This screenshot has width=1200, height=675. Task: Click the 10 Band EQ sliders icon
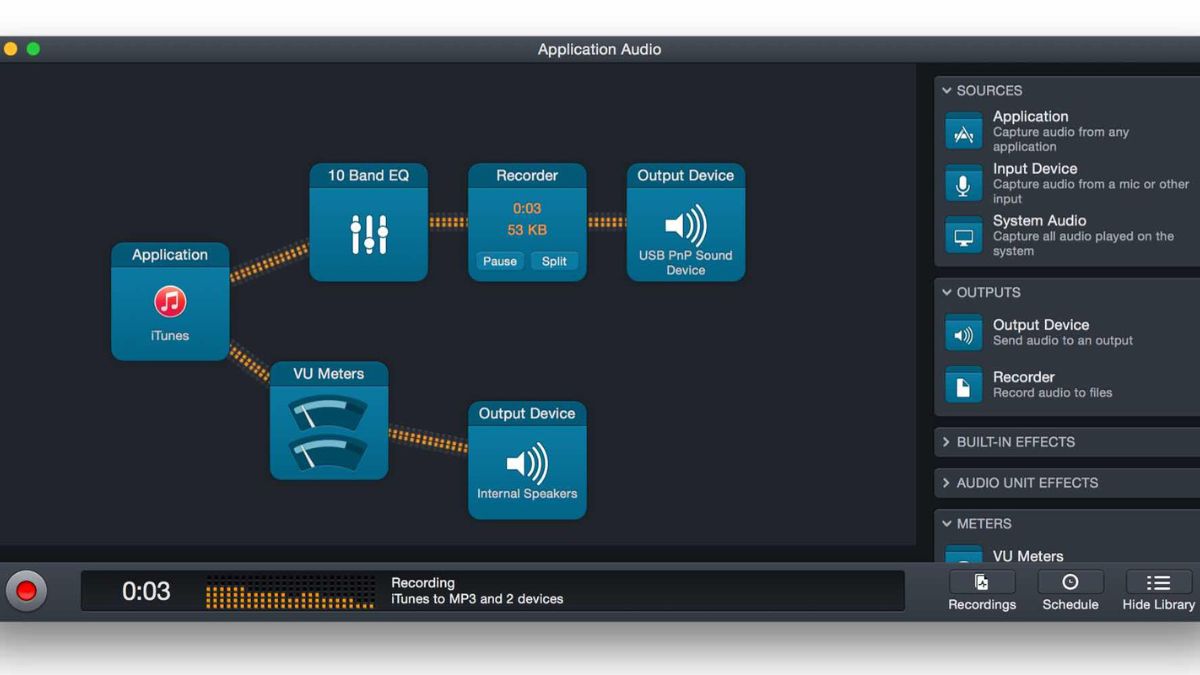click(368, 234)
